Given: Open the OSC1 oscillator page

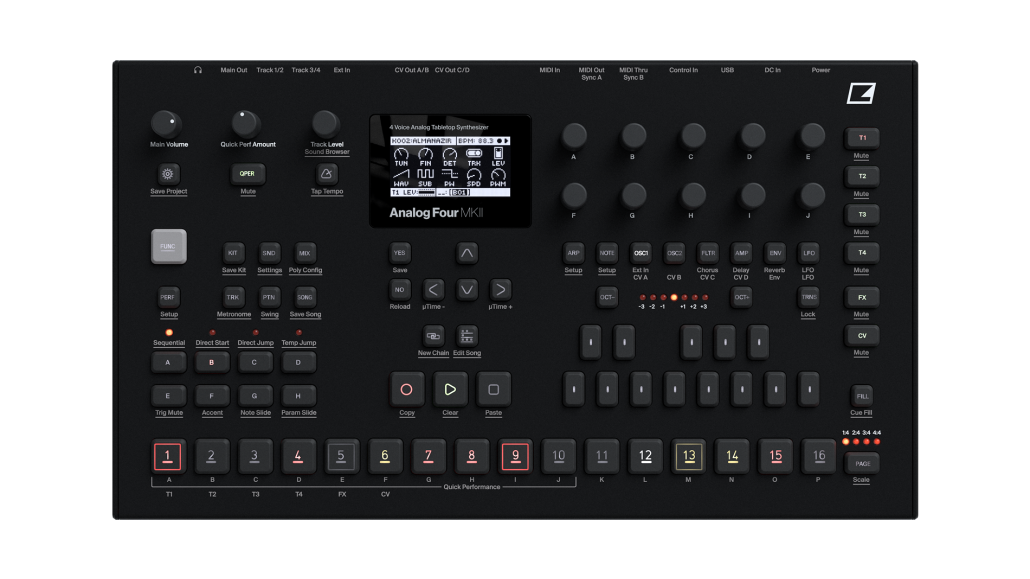Looking at the screenshot, I should (640, 253).
